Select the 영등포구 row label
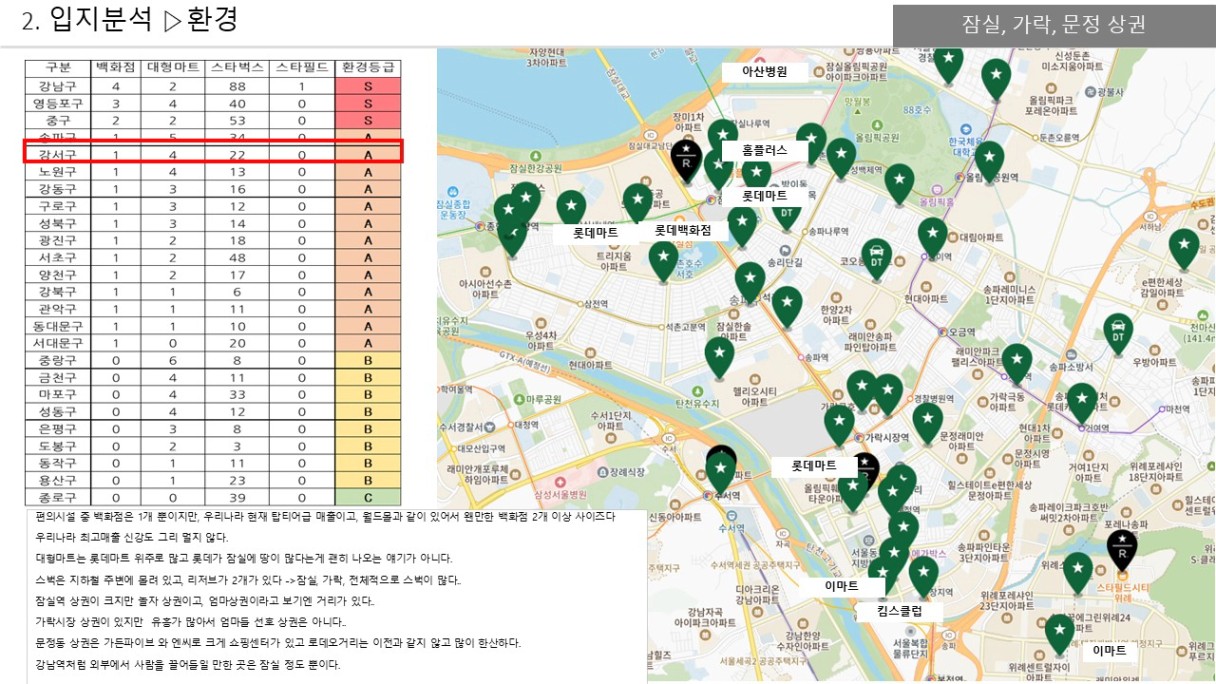Image resolution: width=1216 pixels, height=684 pixels. (x=57, y=103)
